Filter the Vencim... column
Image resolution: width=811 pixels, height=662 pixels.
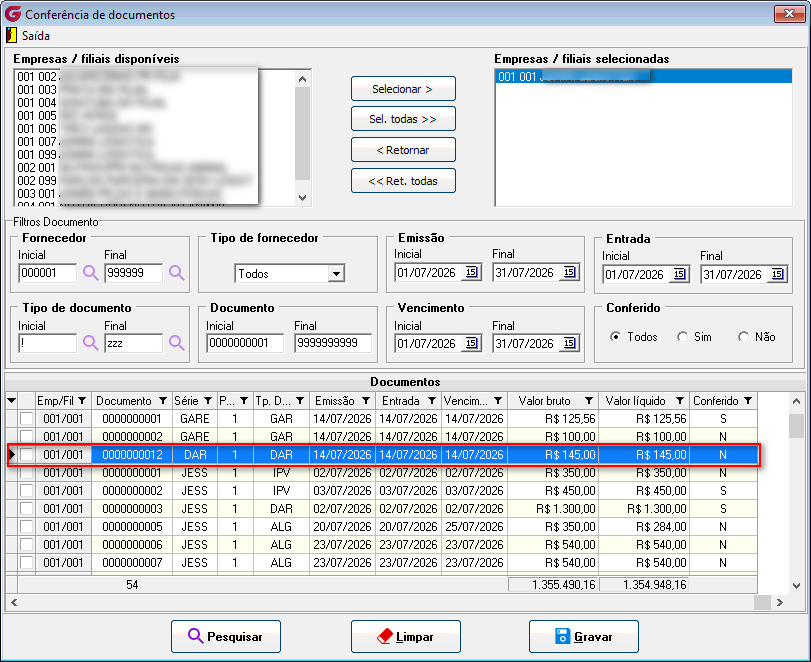pyautogui.click(x=498, y=401)
